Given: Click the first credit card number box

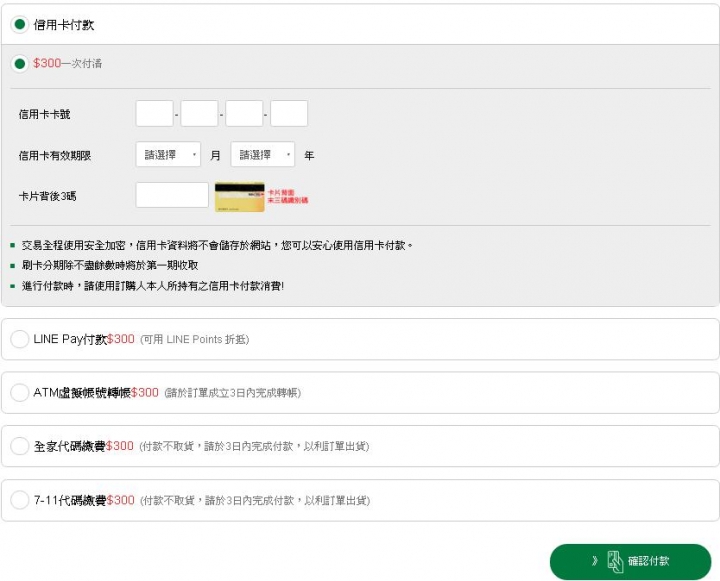Looking at the screenshot, I should (154, 113).
